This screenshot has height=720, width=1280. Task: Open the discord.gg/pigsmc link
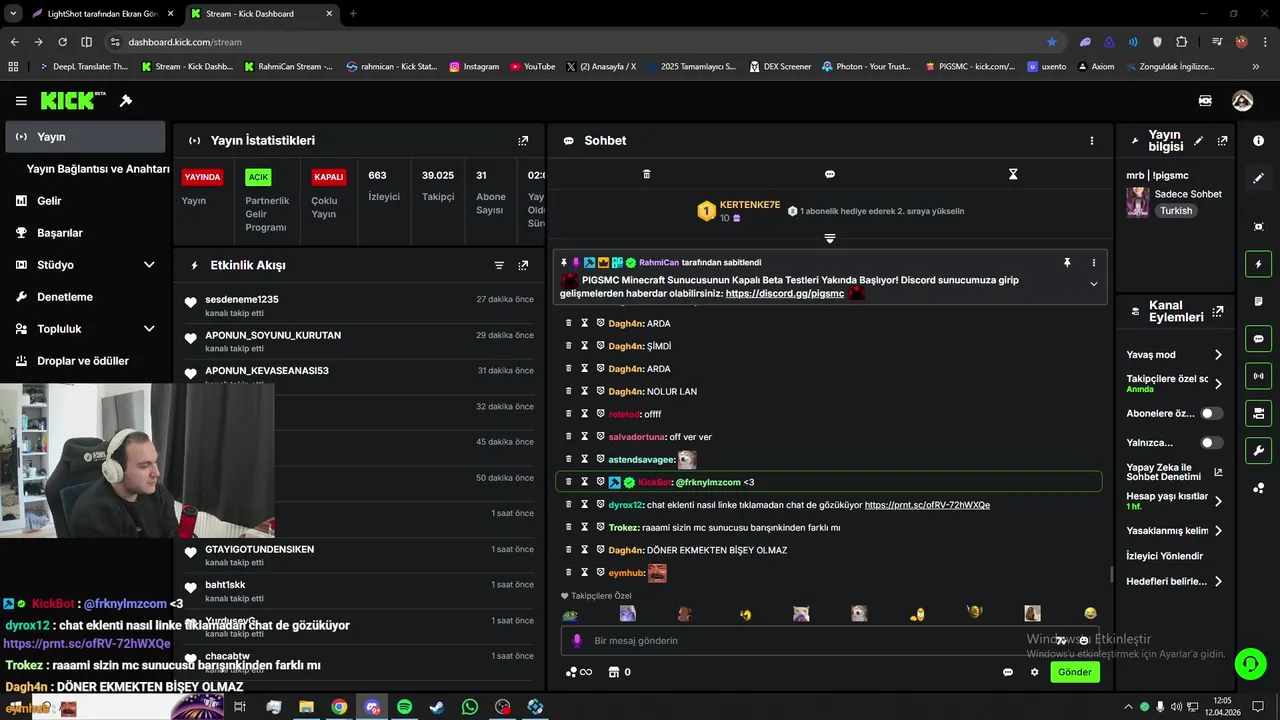coord(785,294)
